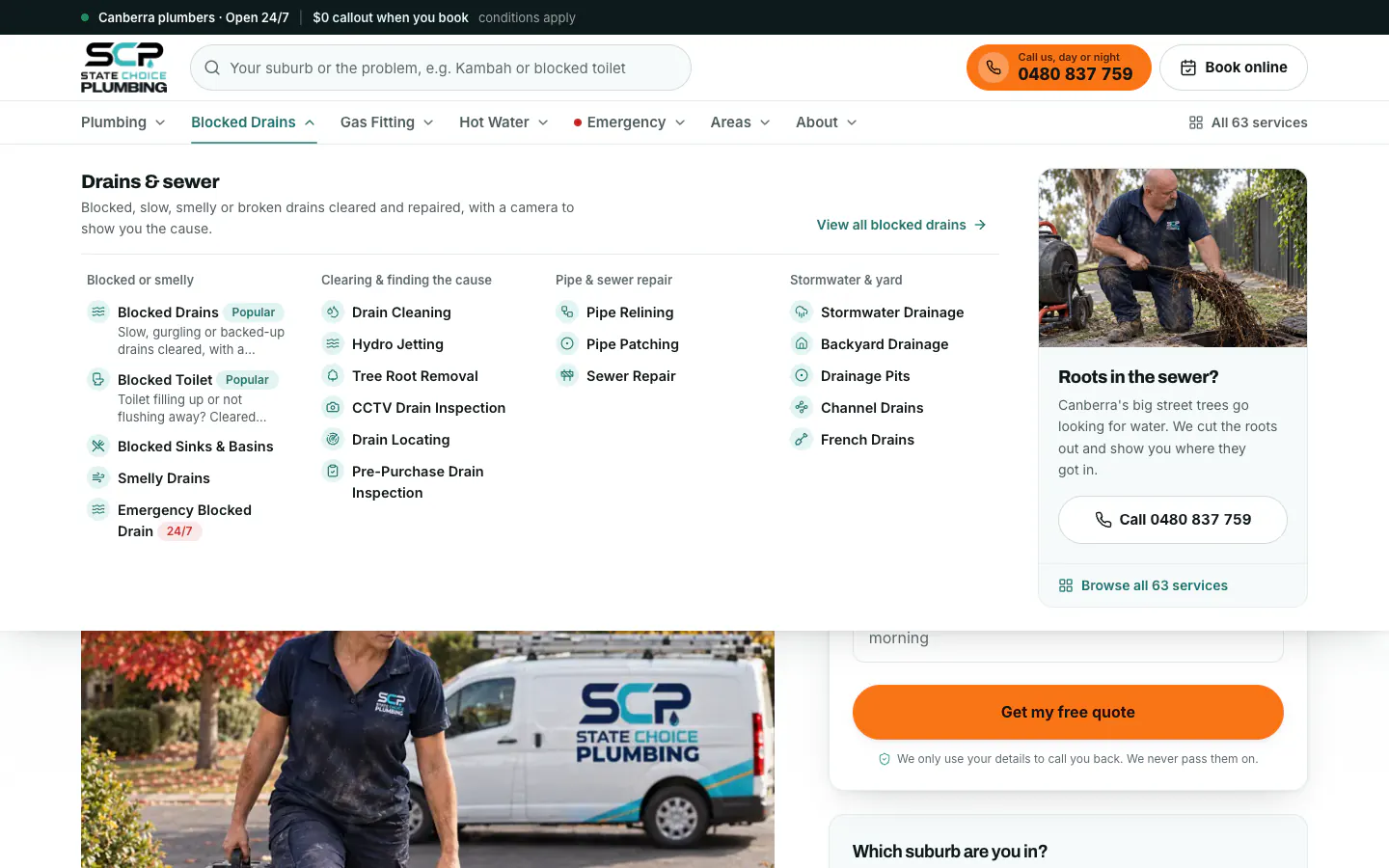Image resolution: width=1389 pixels, height=868 pixels.
Task: Open the Pipe Patching service
Action: click(632, 344)
